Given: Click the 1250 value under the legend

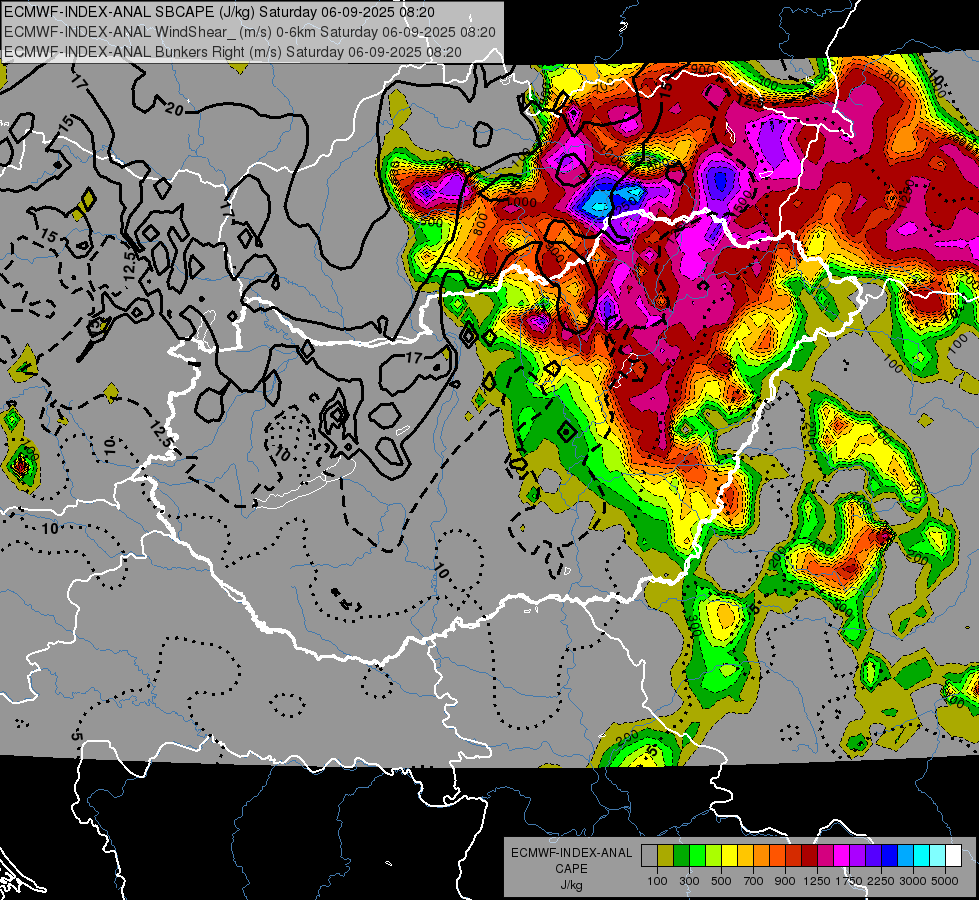Looking at the screenshot, I should [817, 881].
